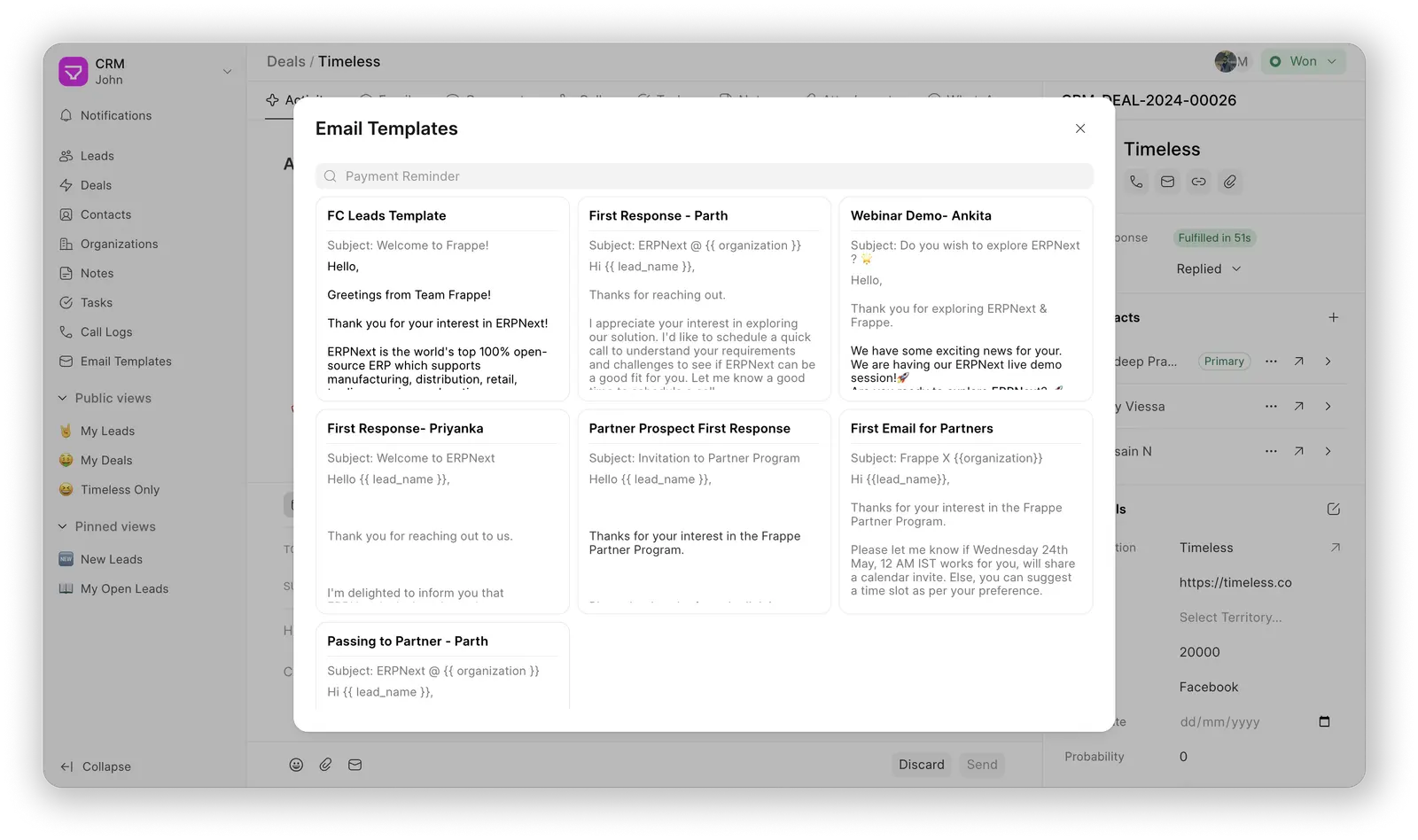The height and width of the screenshot is (840, 1418).
Task: Select Passing to Partner - Parth template
Action: click(x=442, y=665)
